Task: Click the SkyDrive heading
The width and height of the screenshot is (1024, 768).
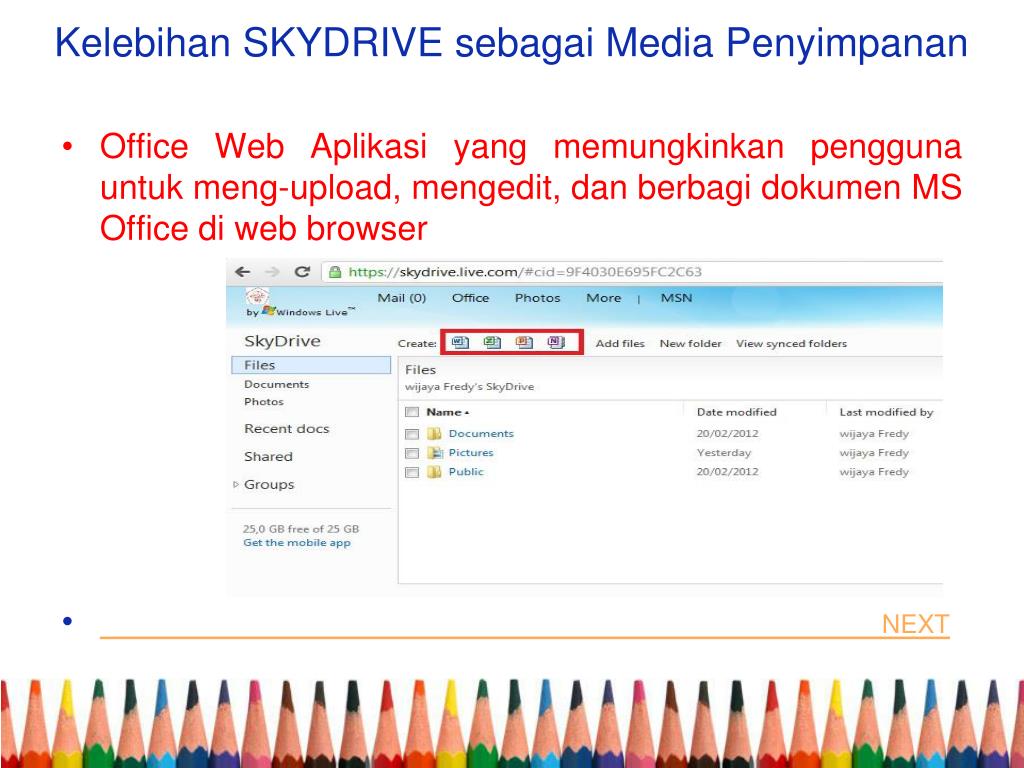Action: 282,341
